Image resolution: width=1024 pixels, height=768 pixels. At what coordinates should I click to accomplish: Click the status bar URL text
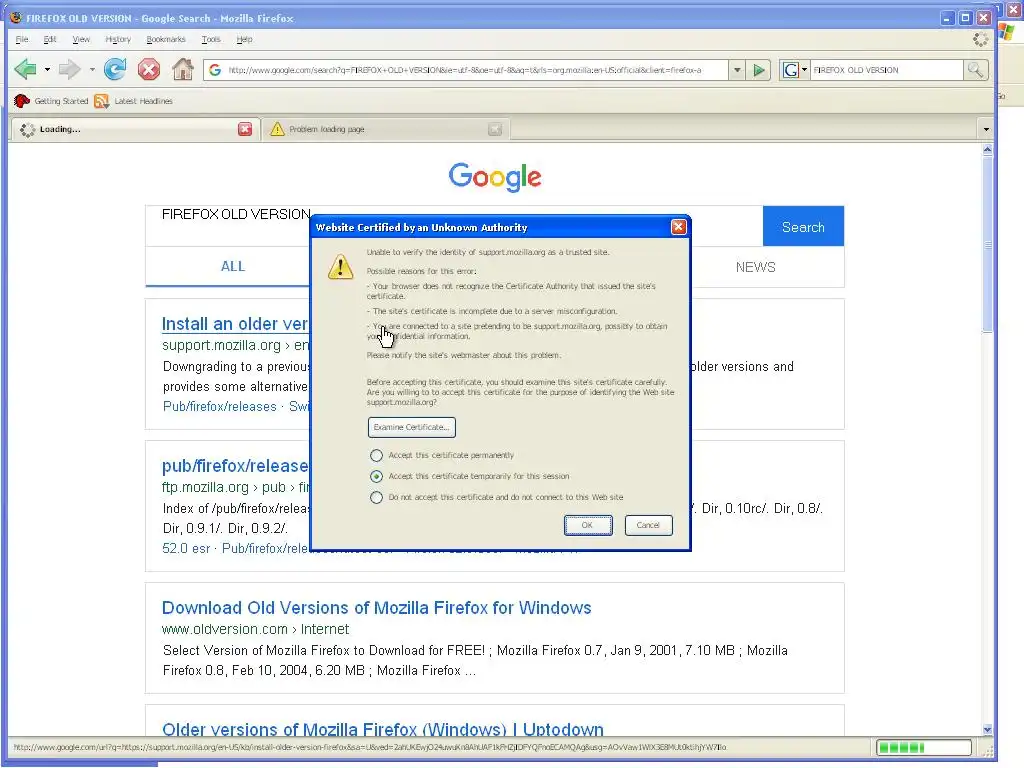[370, 747]
